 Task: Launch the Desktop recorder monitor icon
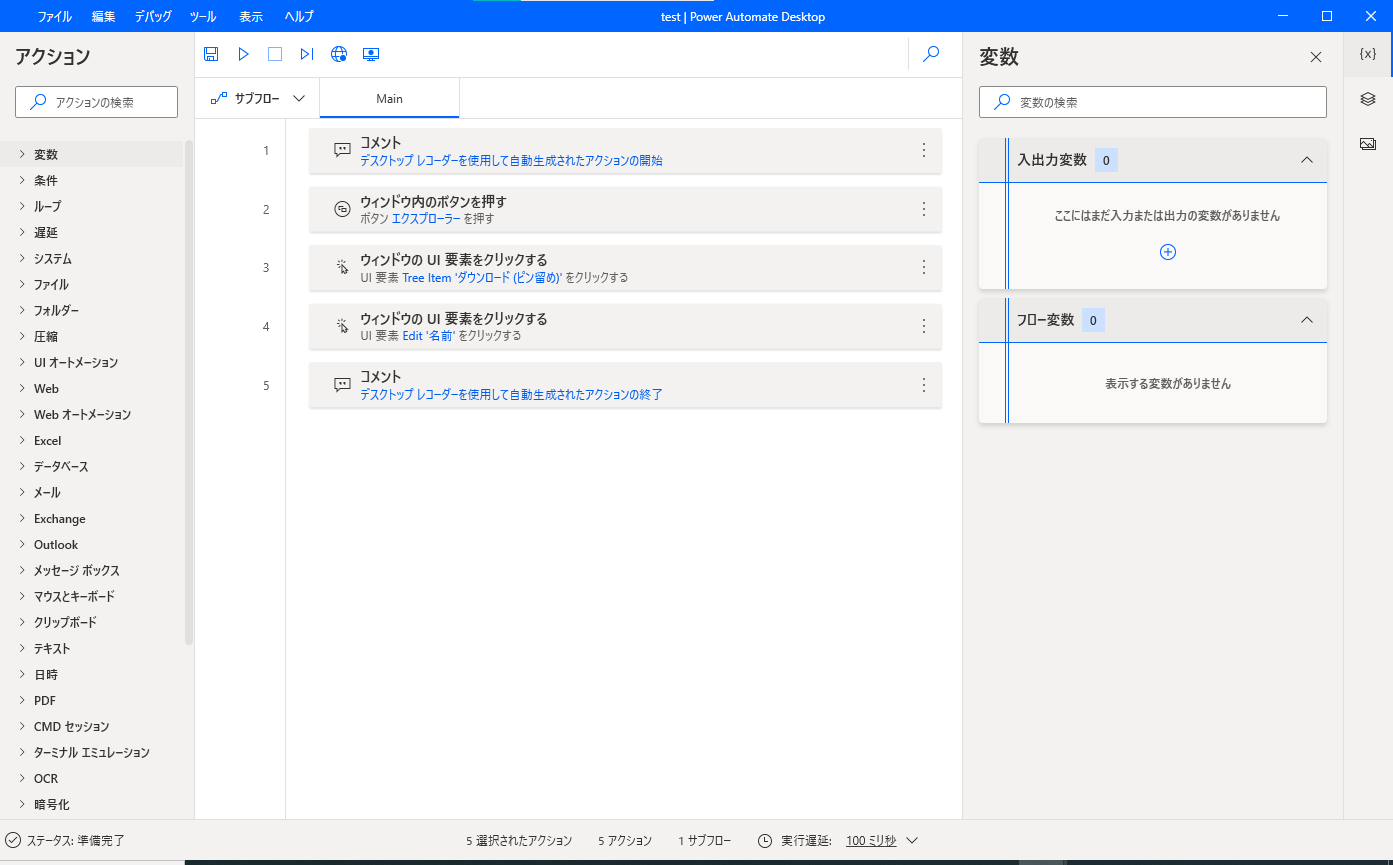(371, 54)
